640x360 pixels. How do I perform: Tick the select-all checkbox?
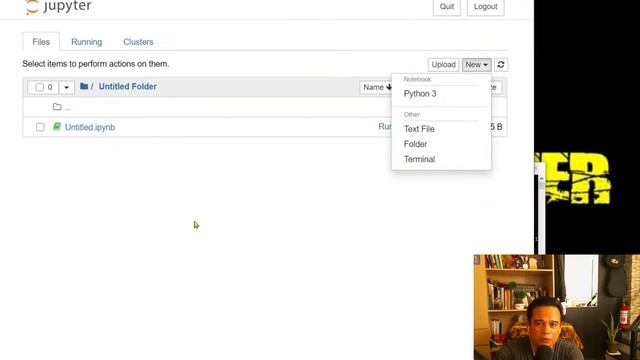pos(40,87)
